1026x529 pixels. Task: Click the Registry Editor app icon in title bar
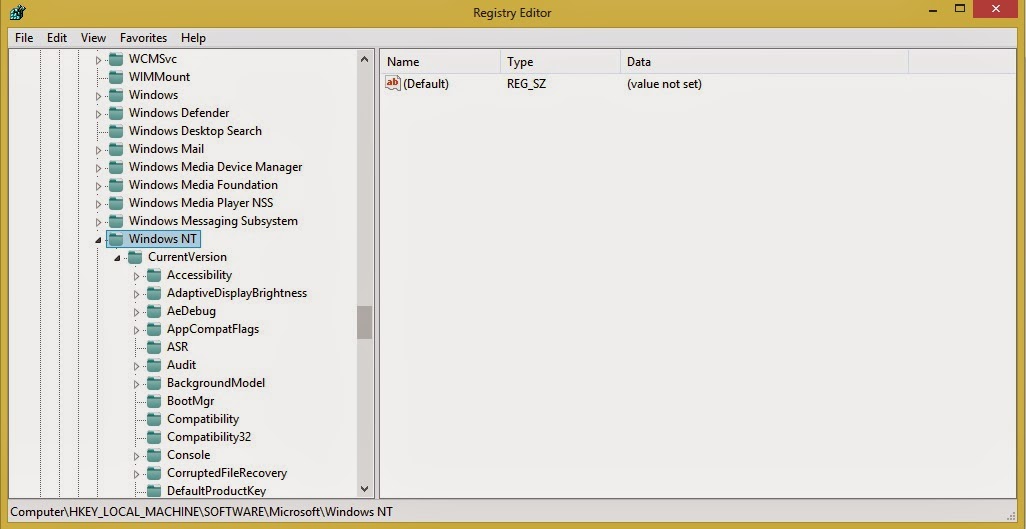[18, 12]
